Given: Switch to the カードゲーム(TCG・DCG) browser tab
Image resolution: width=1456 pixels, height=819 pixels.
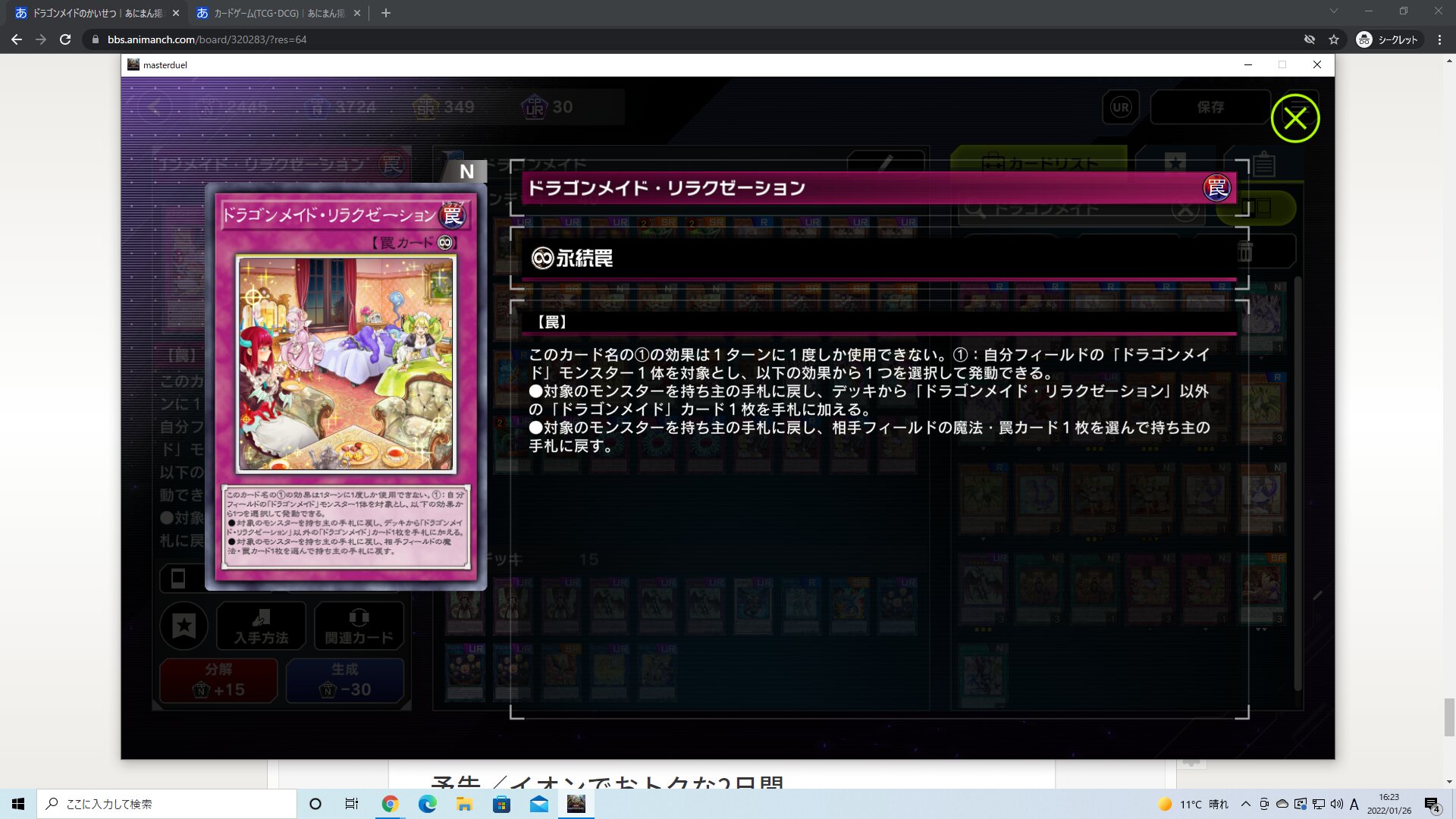Looking at the screenshot, I should point(278,13).
